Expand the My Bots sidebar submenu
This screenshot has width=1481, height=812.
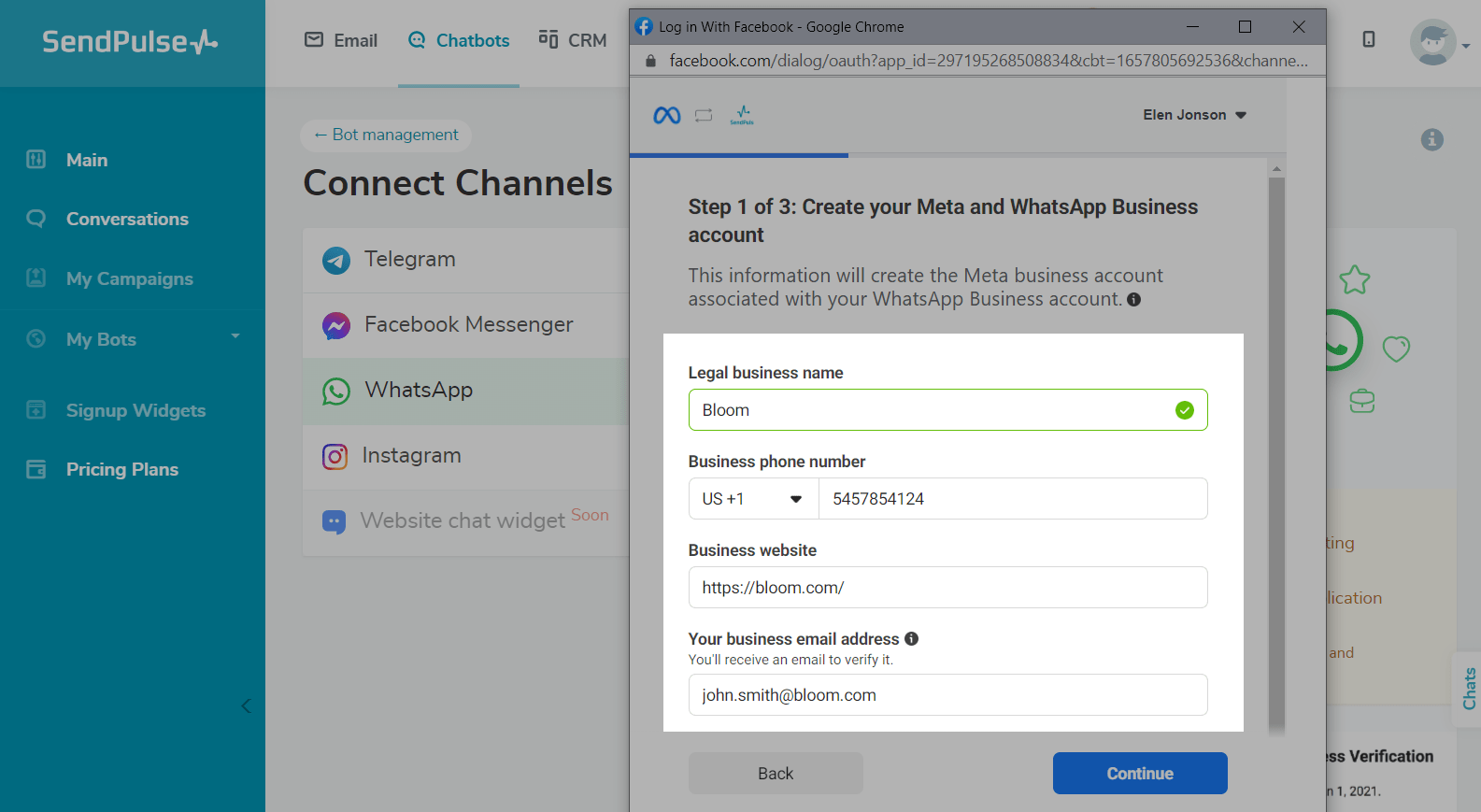point(235,336)
